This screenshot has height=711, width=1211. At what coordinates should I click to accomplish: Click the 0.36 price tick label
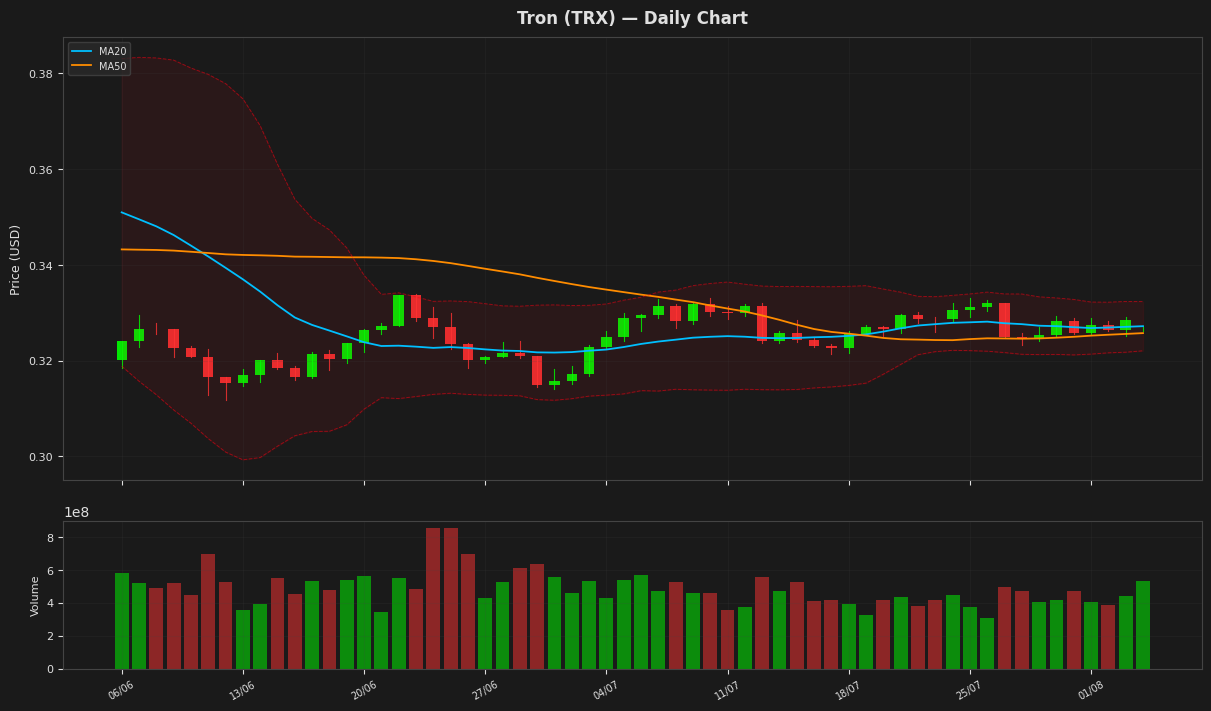pyautogui.click(x=41, y=170)
